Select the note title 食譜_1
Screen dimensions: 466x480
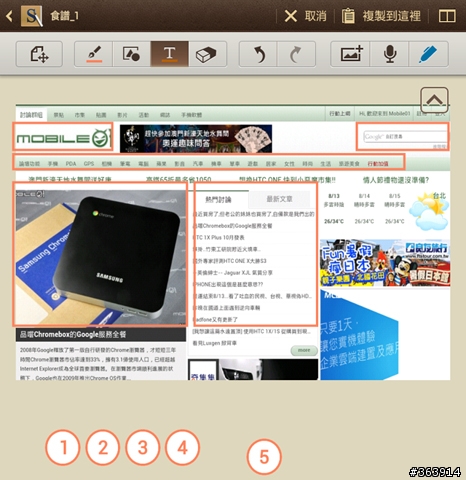tap(65, 16)
